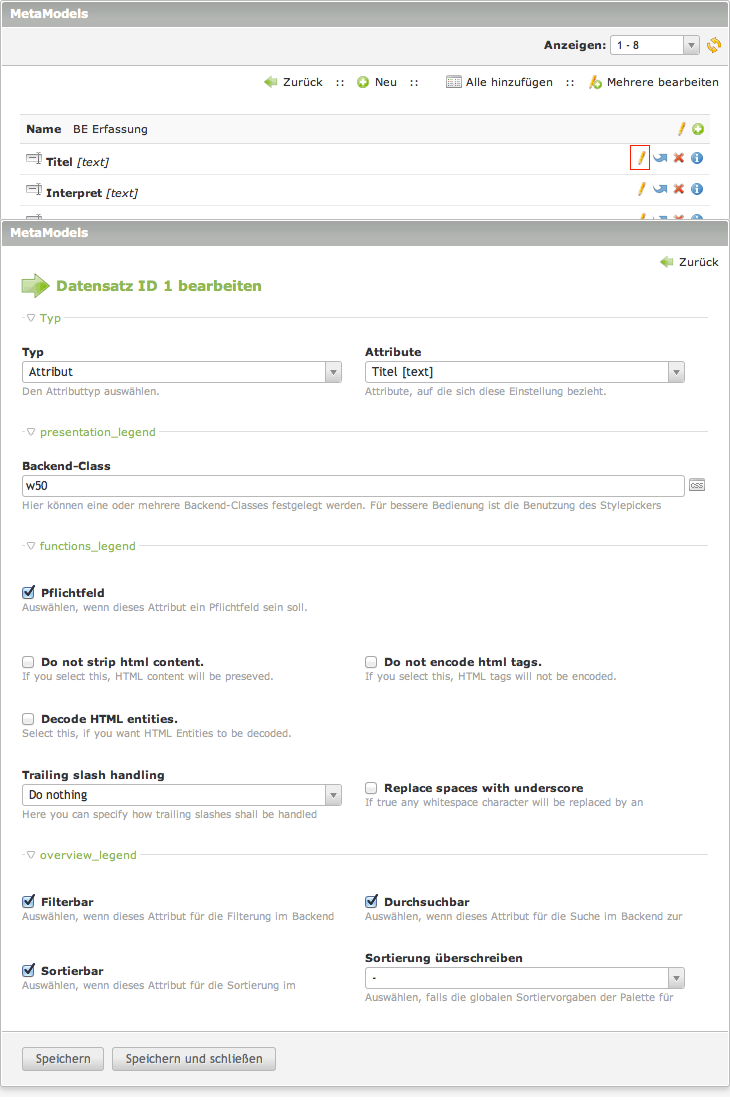Click the move arrow icon for Titel

click(660, 158)
